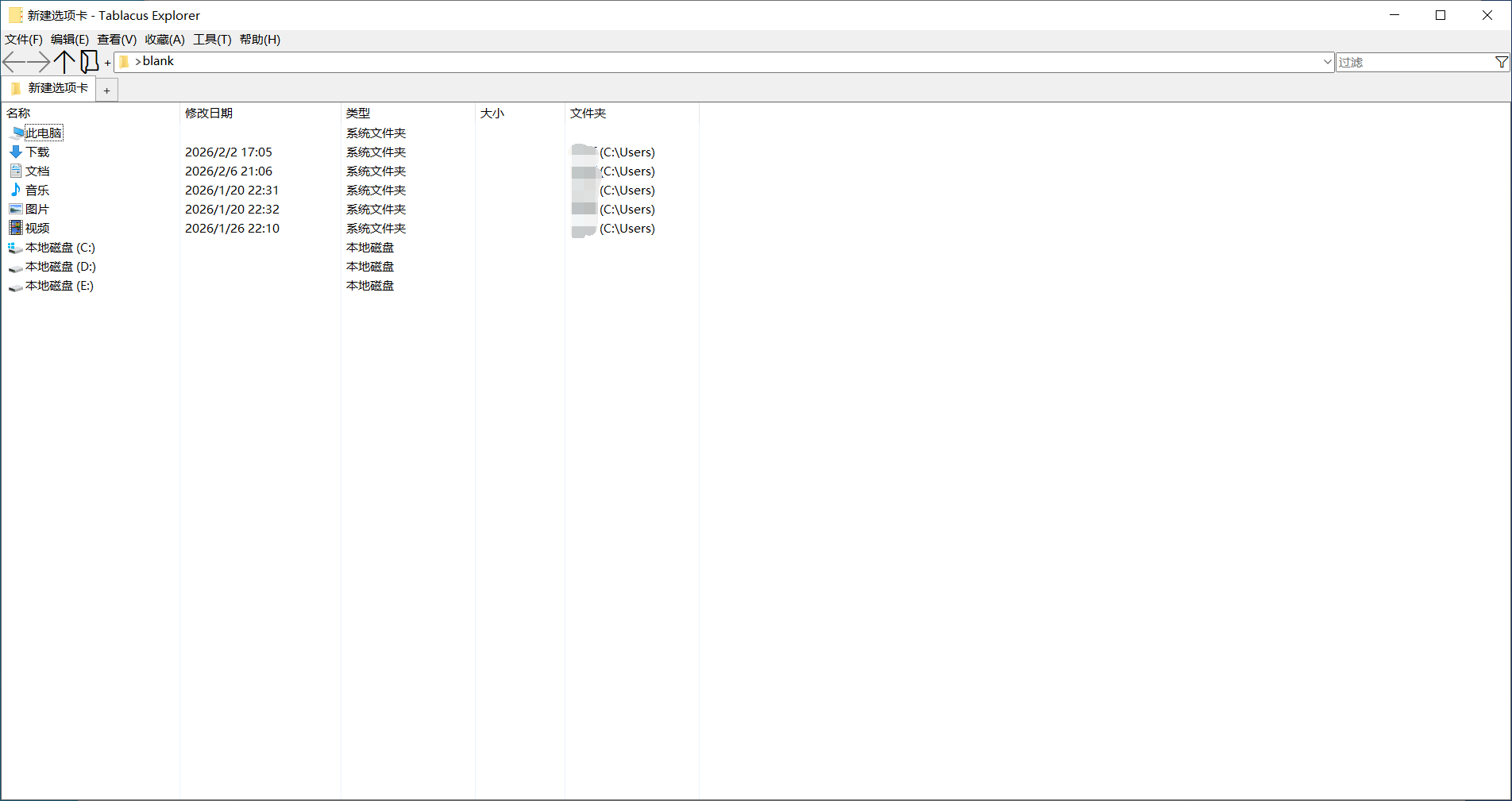1512x801 pixels.
Task: Select the 本地磁盘 (C:) drive icon
Action: [16, 248]
